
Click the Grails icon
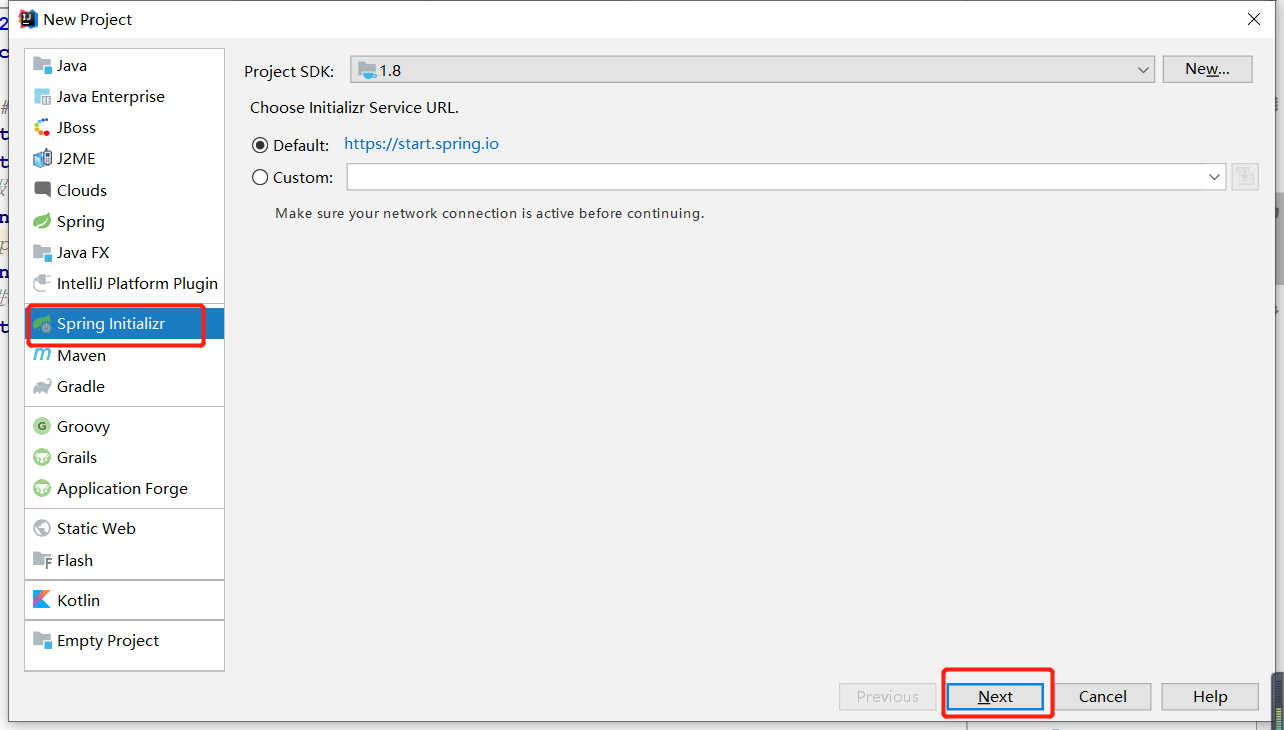click(x=42, y=457)
